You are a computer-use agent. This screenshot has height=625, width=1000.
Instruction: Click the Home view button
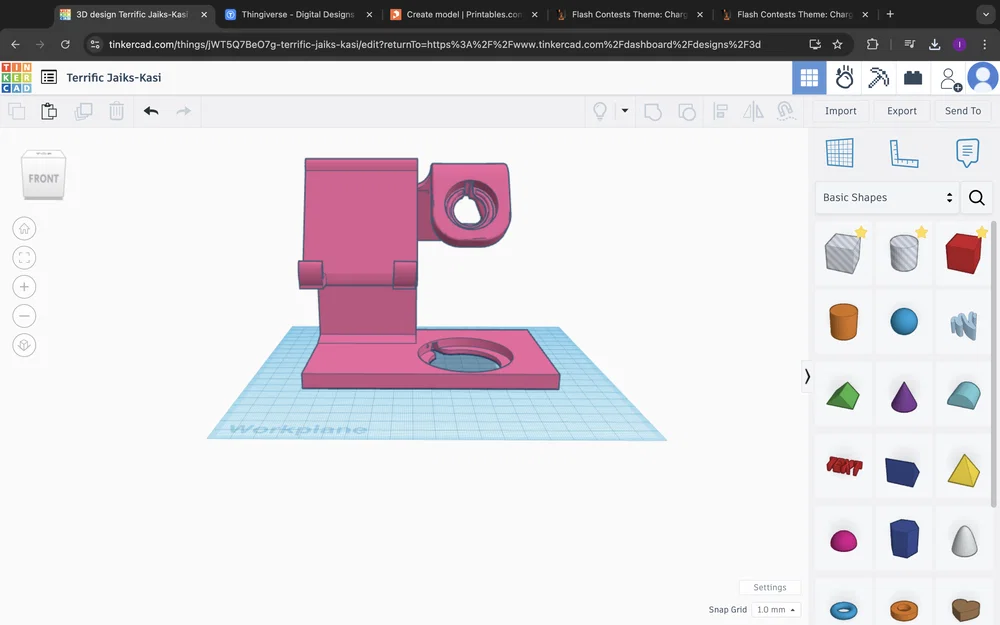click(24, 228)
